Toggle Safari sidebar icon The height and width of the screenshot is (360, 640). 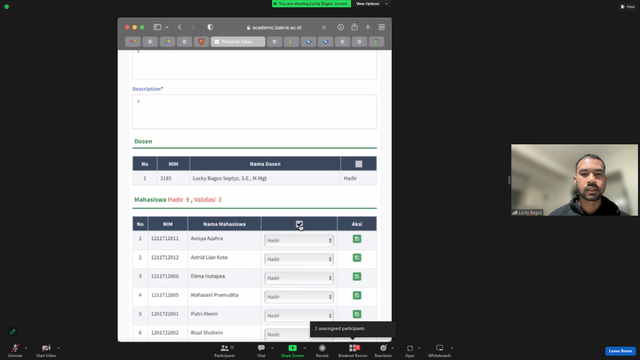(x=157, y=27)
